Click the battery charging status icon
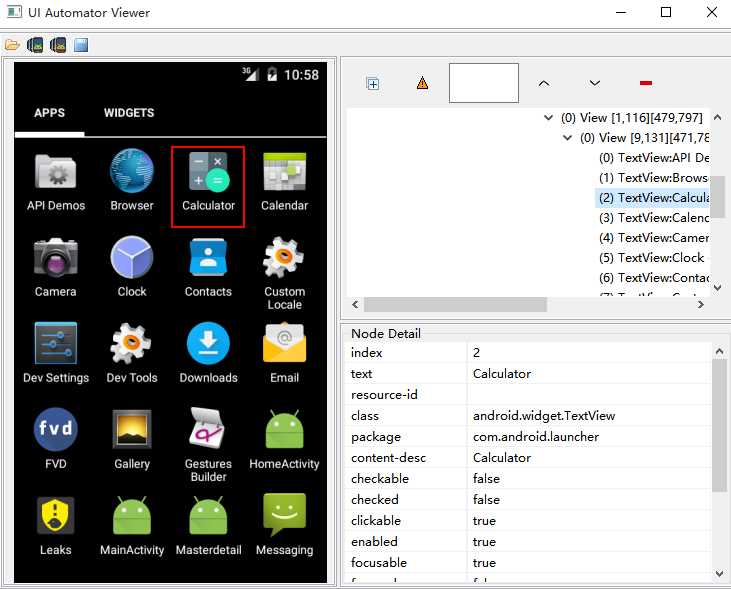The height and width of the screenshot is (589, 731). 272,74
